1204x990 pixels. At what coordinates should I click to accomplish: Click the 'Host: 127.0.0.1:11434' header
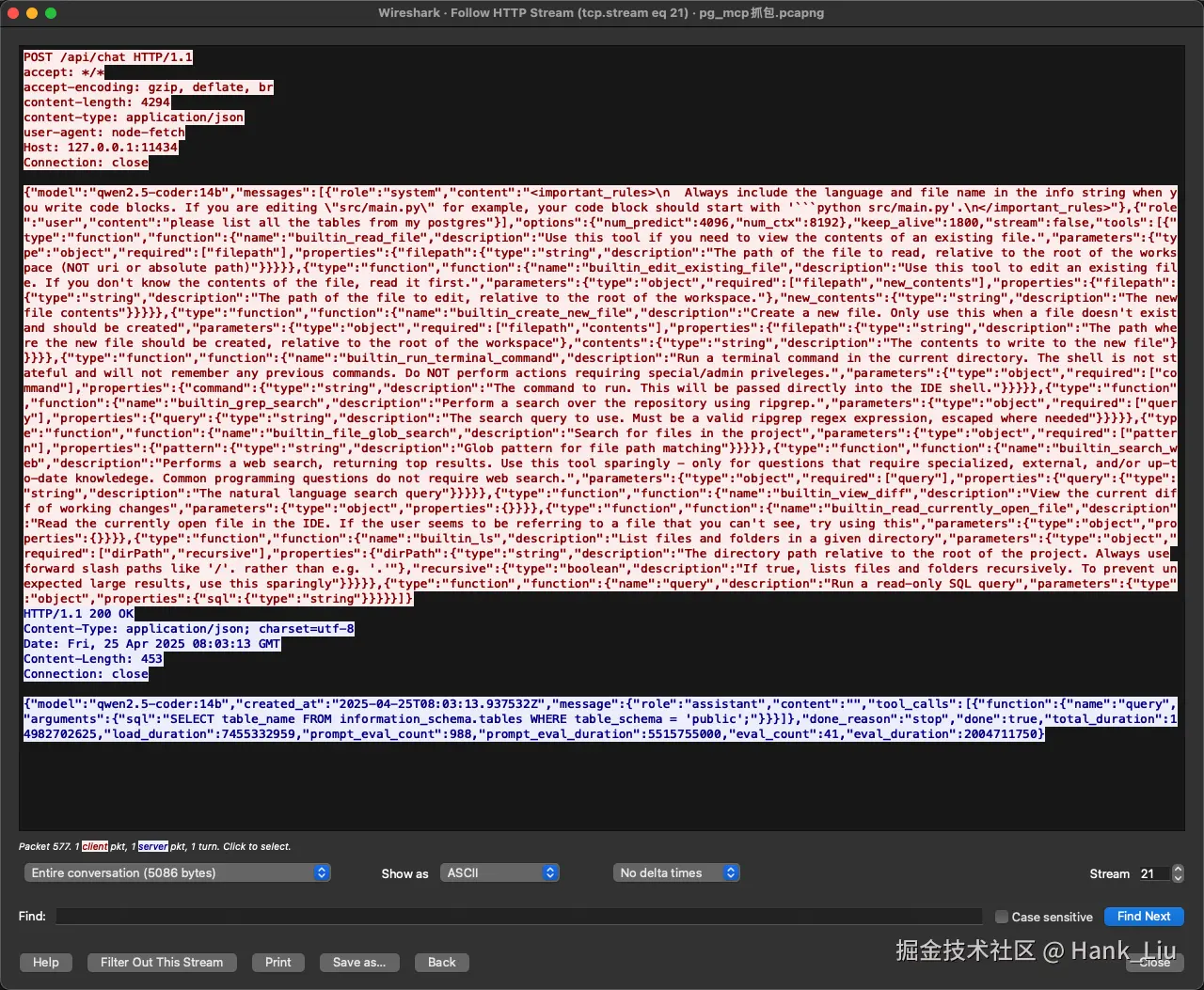tap(101, 148)
